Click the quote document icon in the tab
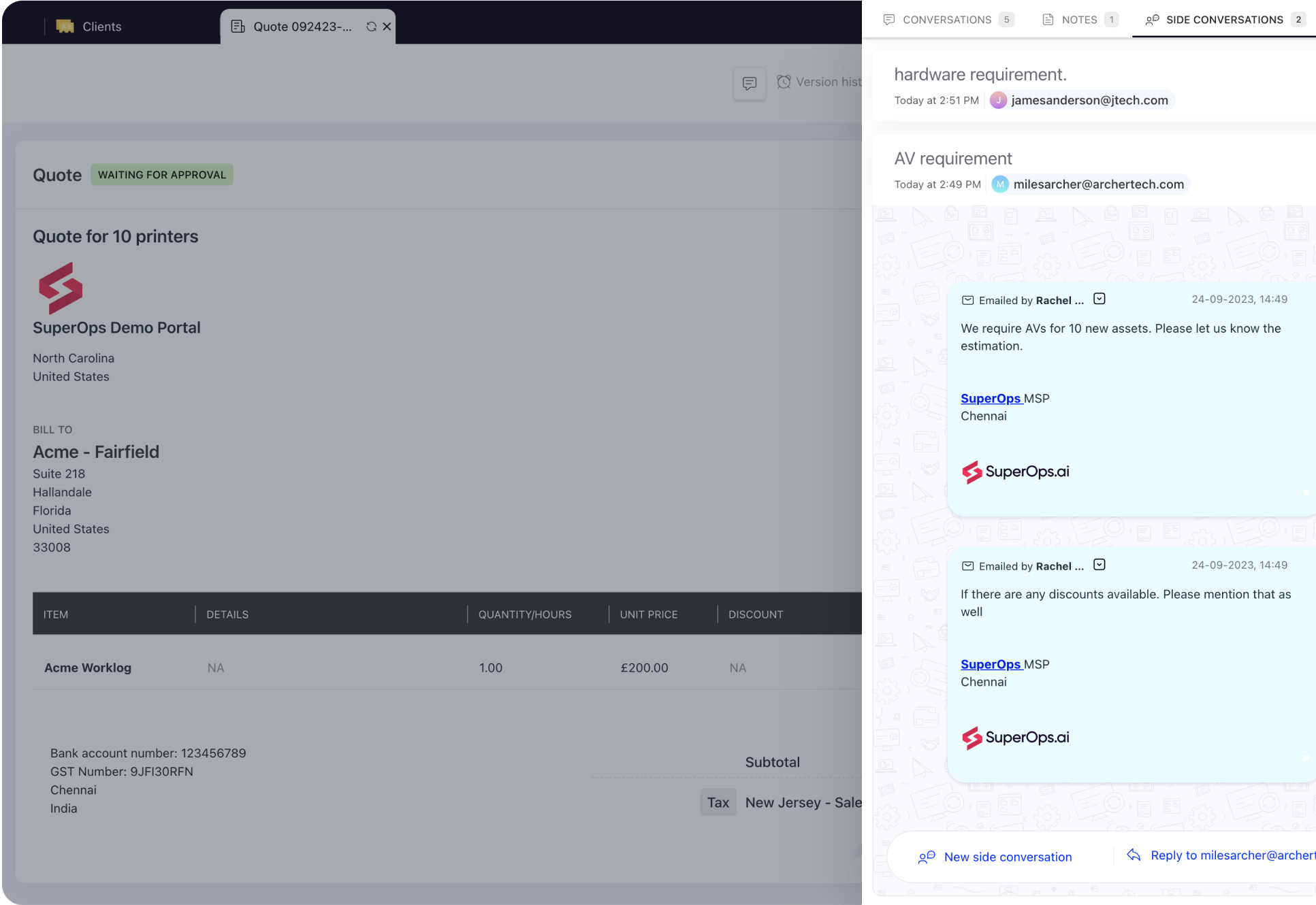 coord(238,26)
